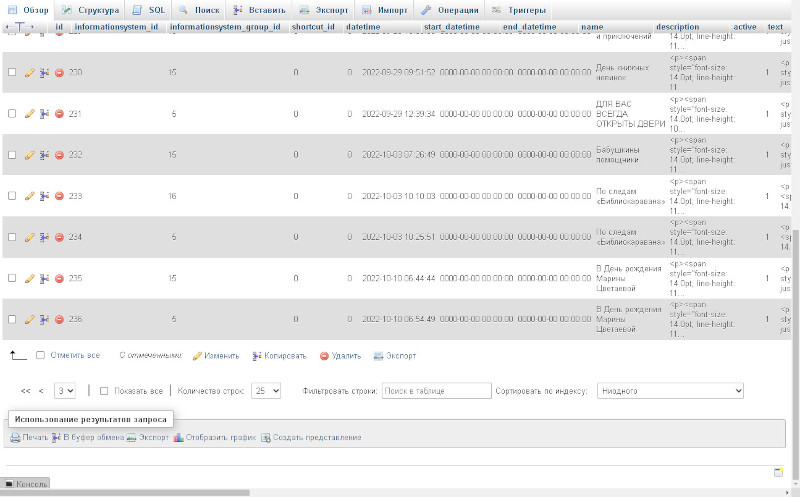Click В буфер обмена link
This screenshot has width=800, height=497.
coord(88,437)
